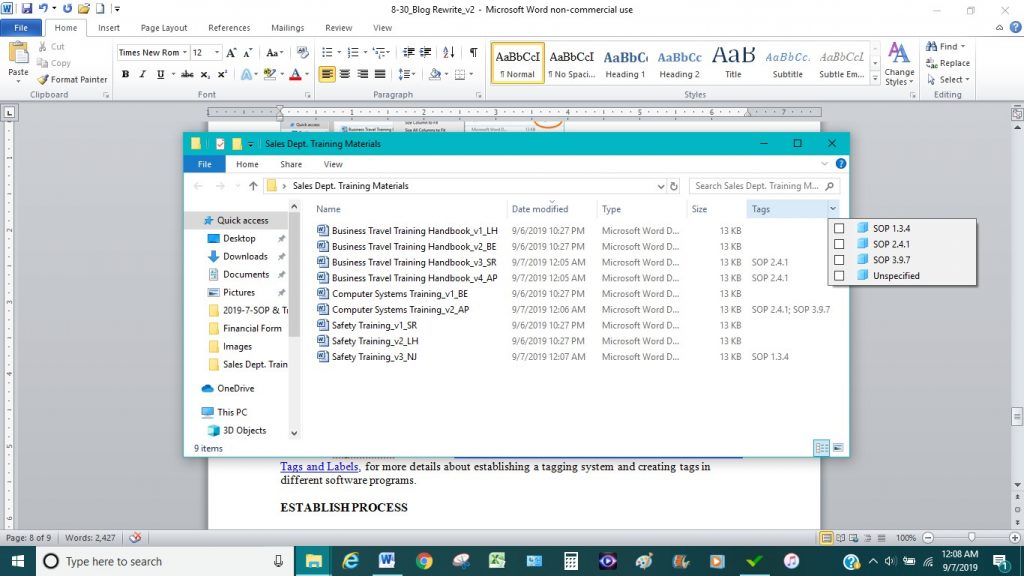
Task: Select the align left paragraph icon
Action: coord(327,74)
